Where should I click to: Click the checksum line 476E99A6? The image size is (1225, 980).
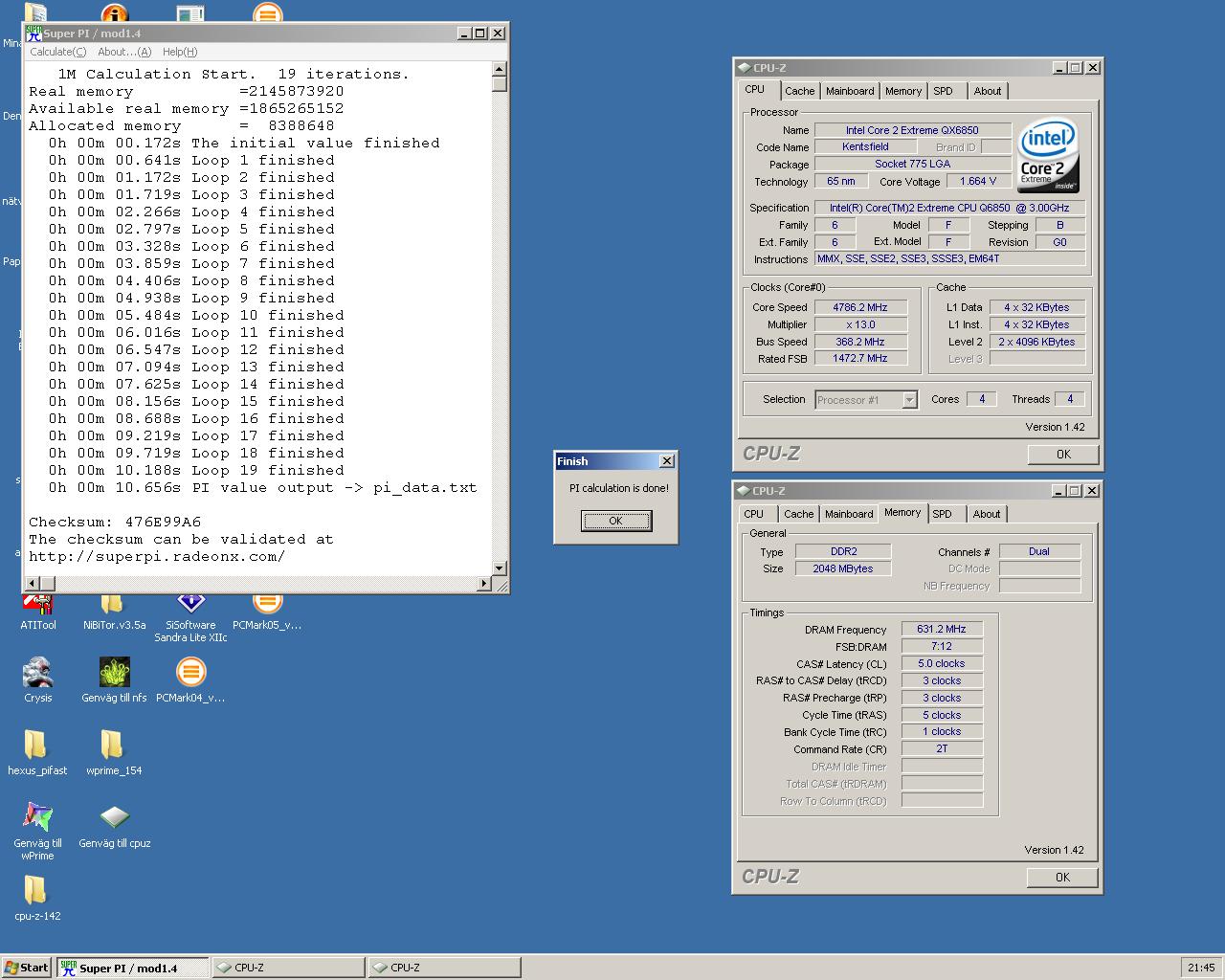[115, 523]
